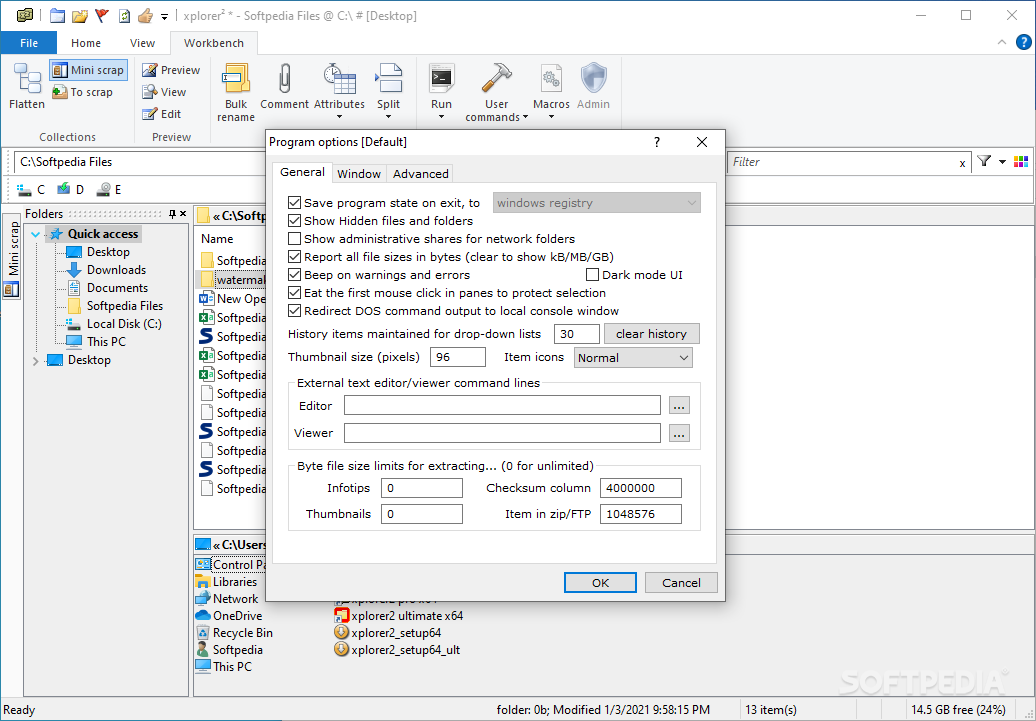Click the User commands hammer icon
Screen dimensions: 1036x721
497,79
